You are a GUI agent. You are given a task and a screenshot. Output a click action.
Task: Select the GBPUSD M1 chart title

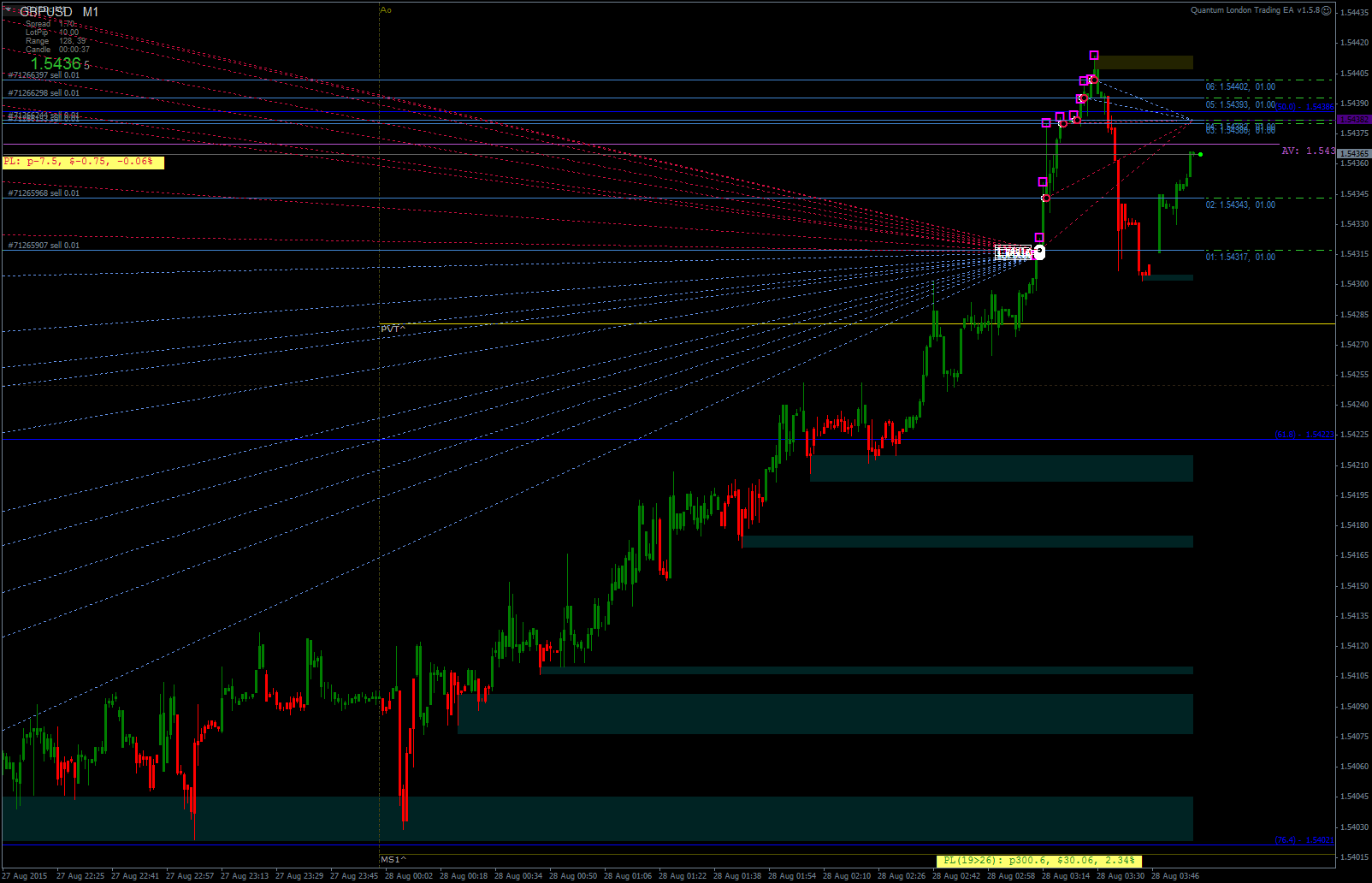(x=59, y=12)
